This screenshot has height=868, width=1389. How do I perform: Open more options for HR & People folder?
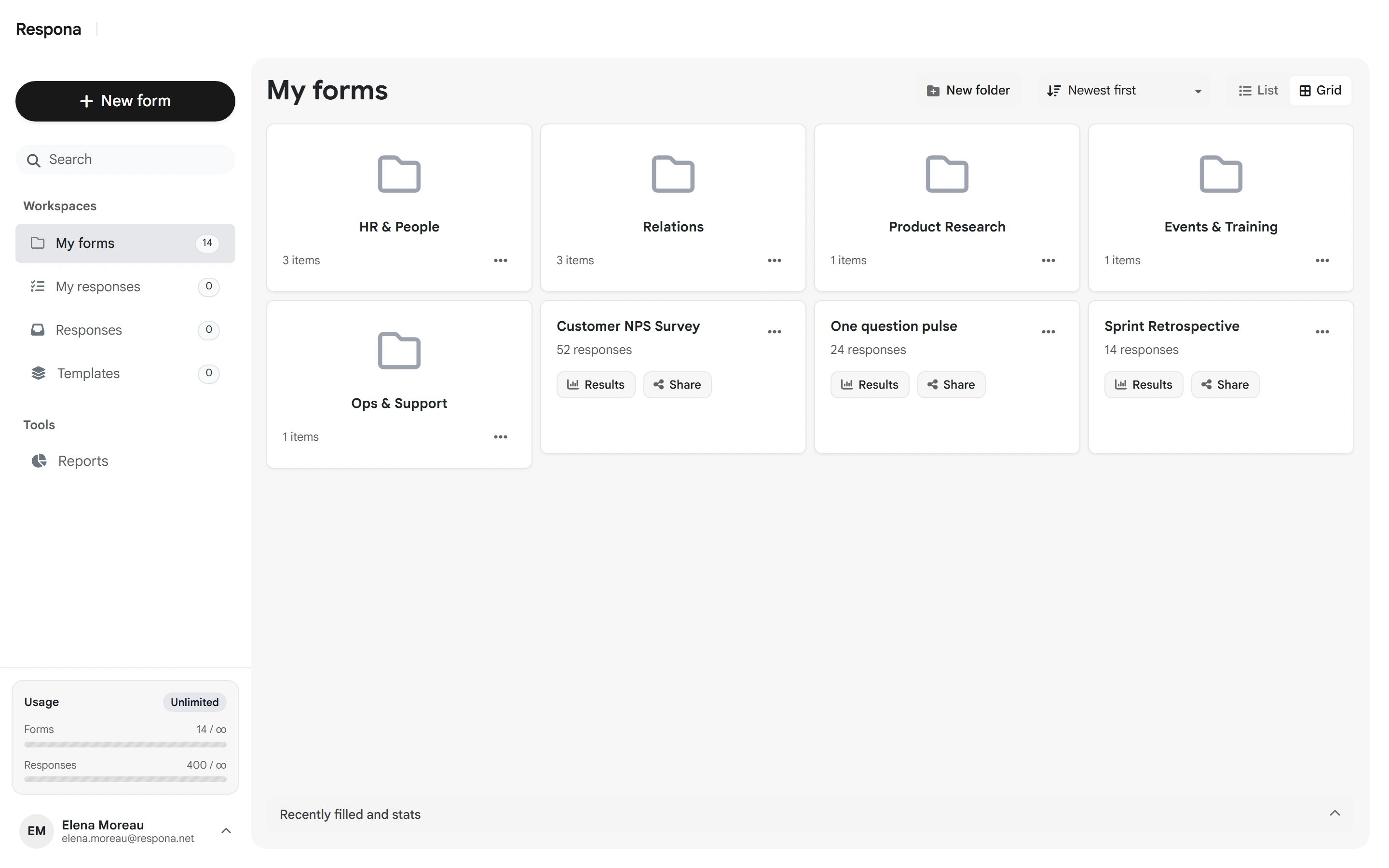[500, 260]
